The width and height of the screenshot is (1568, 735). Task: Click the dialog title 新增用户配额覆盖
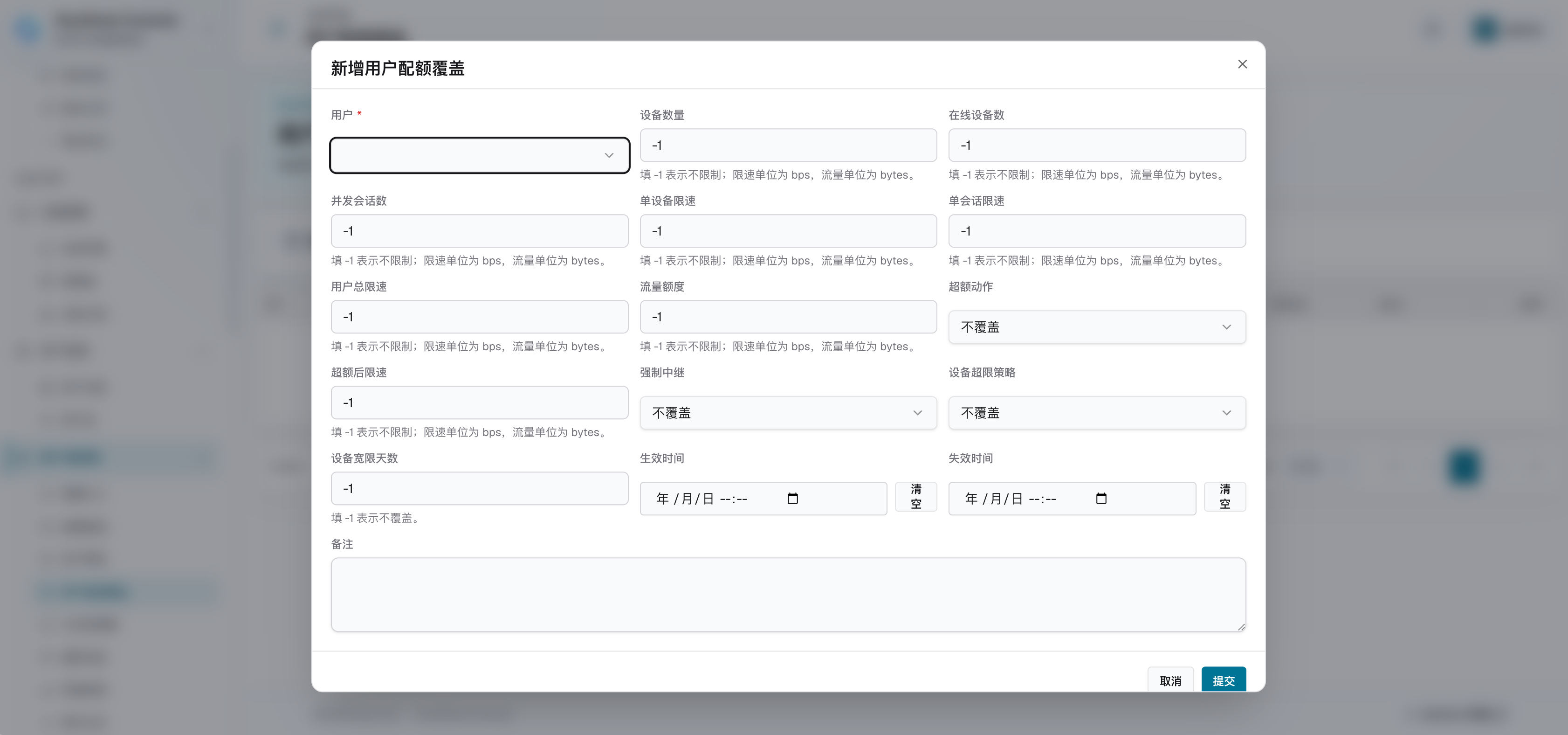tap(398, 68)
